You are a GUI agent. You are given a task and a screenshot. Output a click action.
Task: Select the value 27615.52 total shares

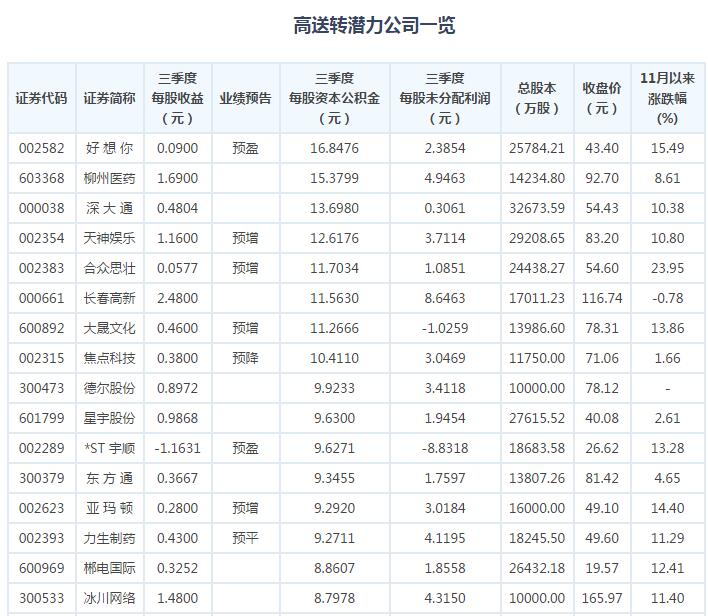537,418
